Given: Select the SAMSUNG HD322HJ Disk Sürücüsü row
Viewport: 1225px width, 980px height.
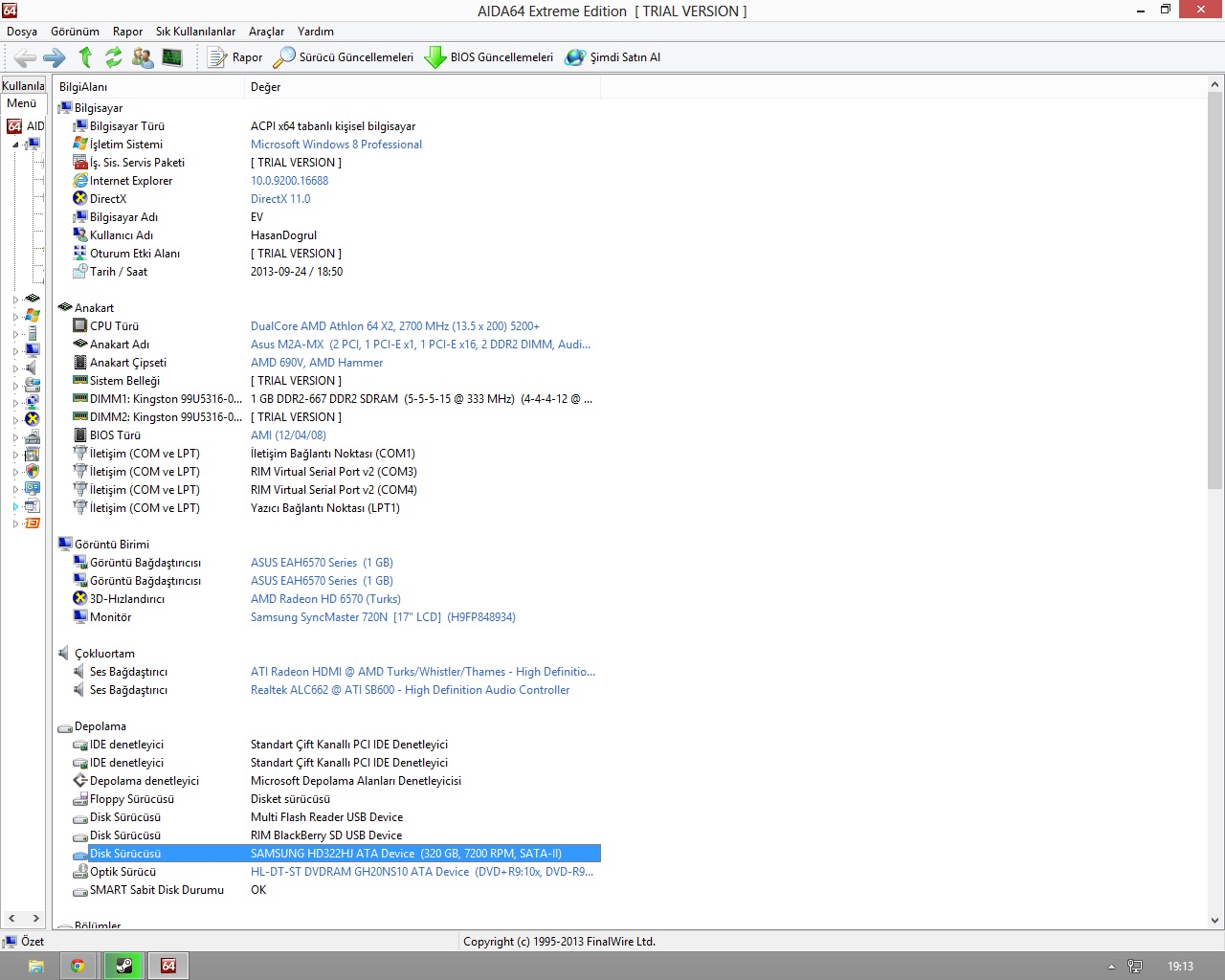Looking at the screenshot, I should tap(336, 854).
